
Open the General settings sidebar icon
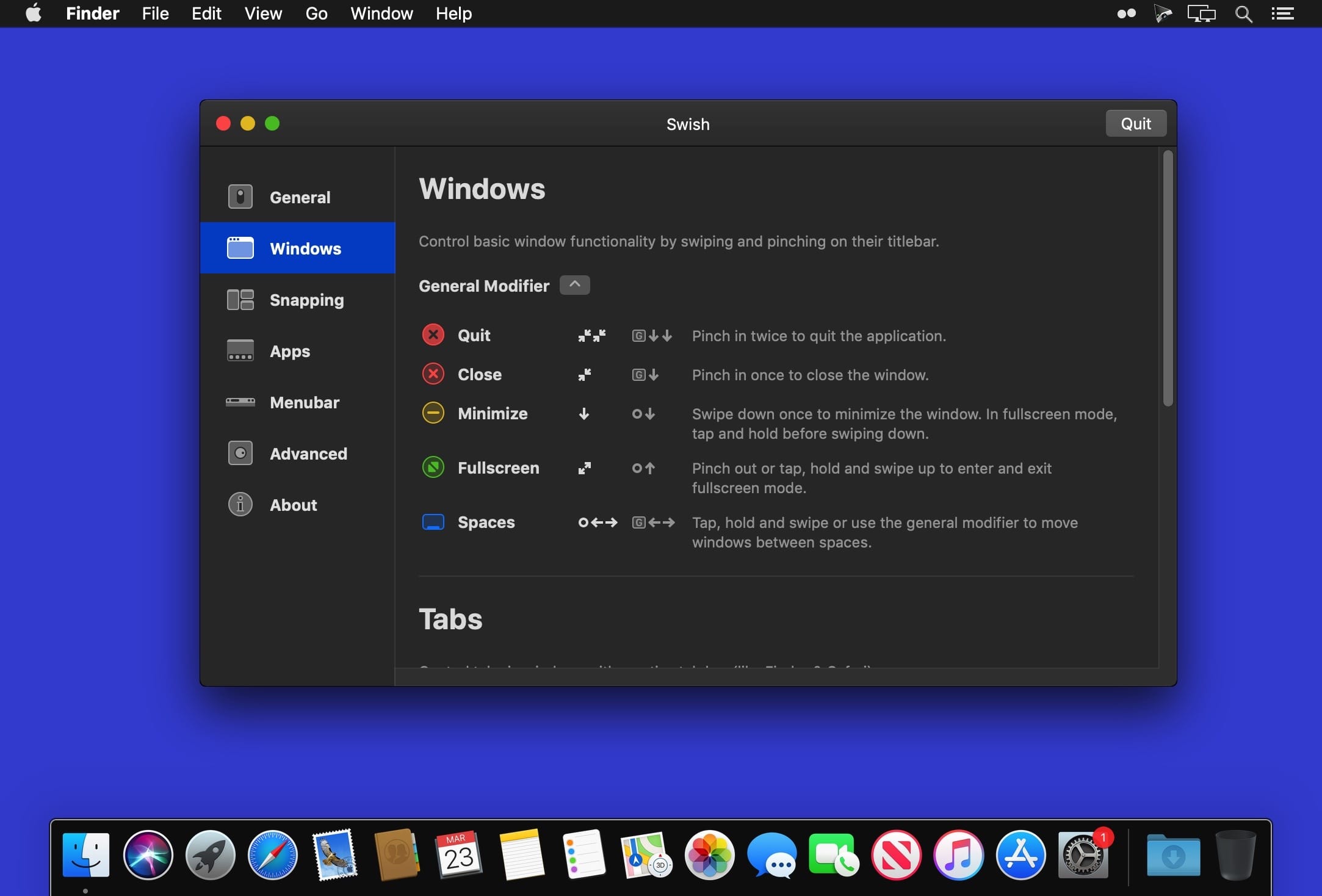240,197
